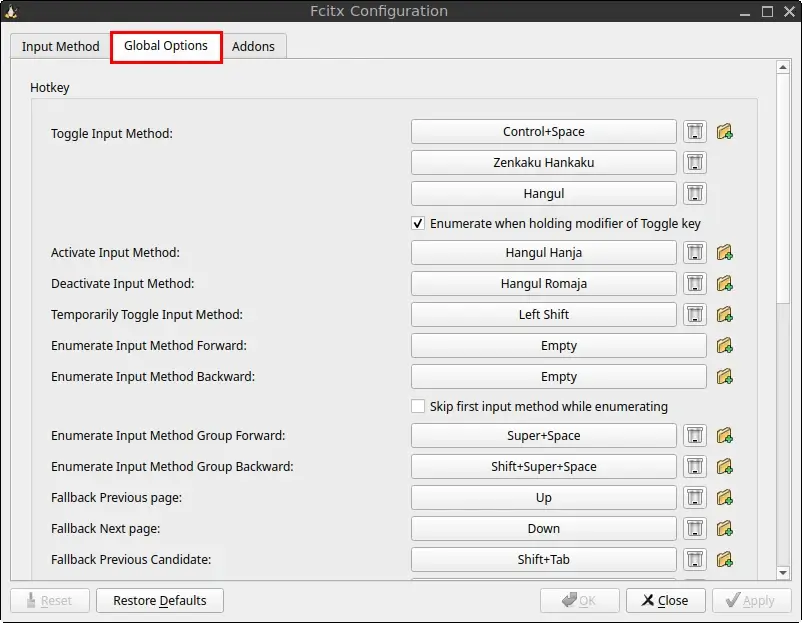Select the Global Options tab
The image size is (802, 623).
click(166, 46)
